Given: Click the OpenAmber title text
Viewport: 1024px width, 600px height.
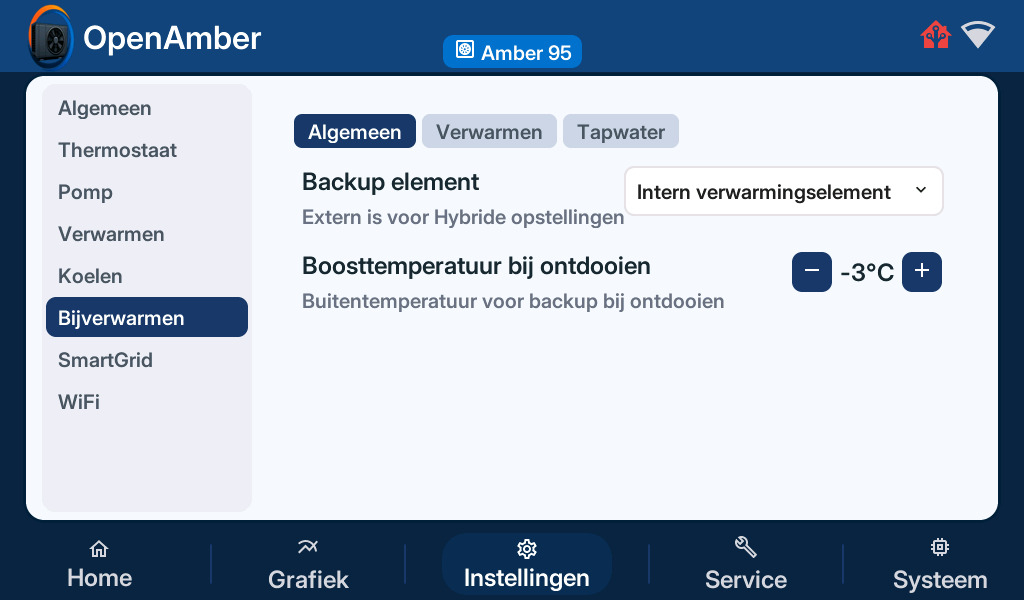Looking at the screenshot, I should pos(172,38).
